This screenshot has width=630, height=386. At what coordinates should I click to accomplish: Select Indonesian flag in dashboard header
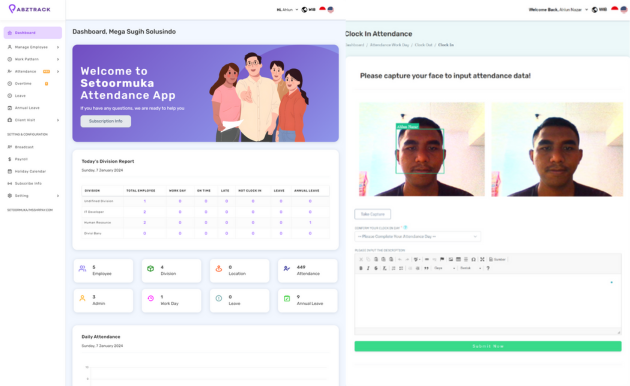(322, 10)
